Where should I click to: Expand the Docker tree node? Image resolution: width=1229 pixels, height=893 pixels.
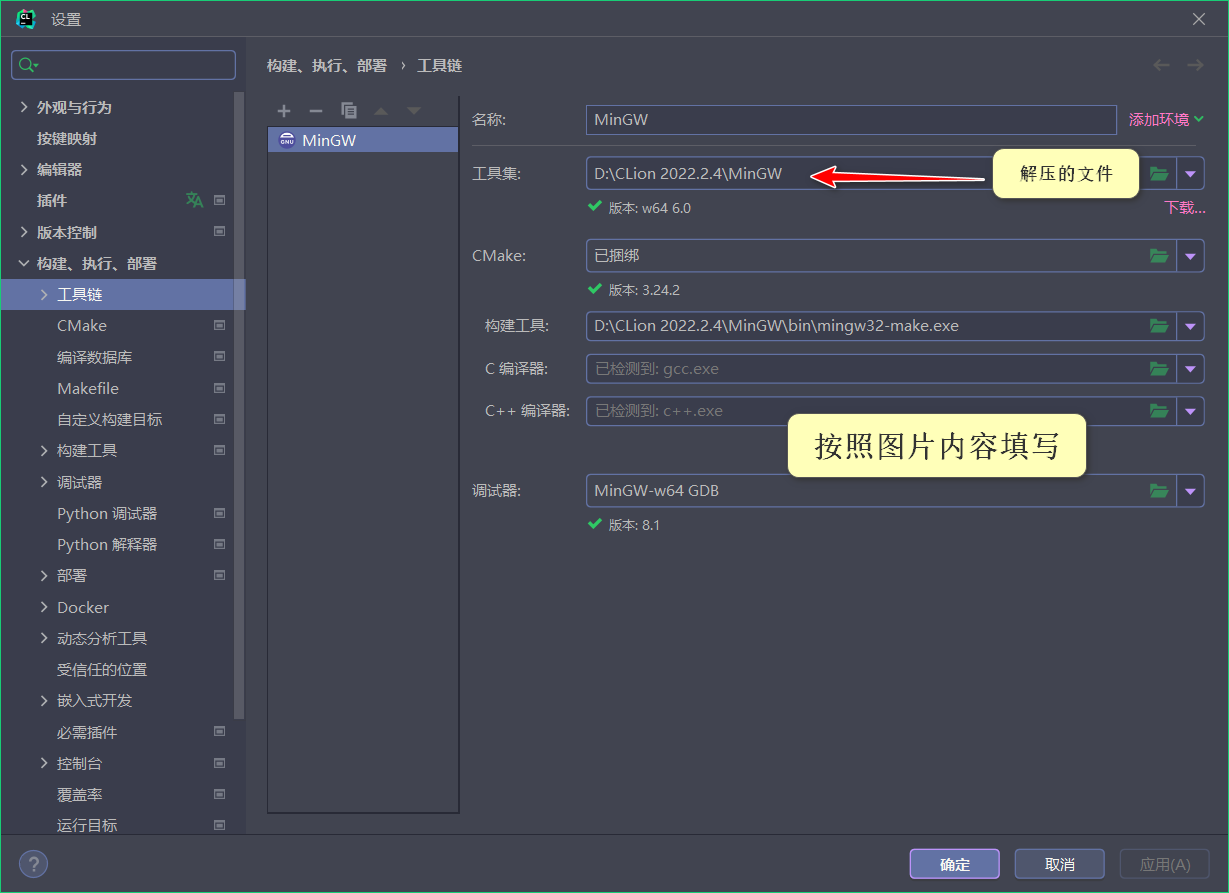point(44,607)
